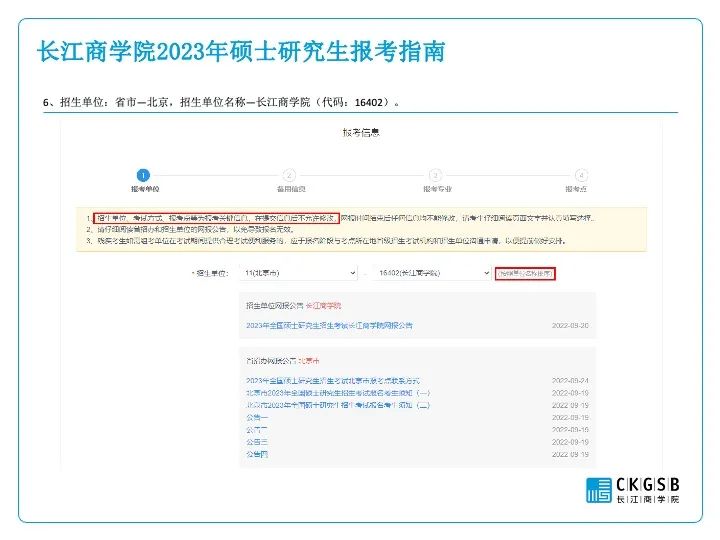Open the 北京市报考点联系方式 announcement link
This screenshot has height=540, width=720.
[x=333, y=381]
